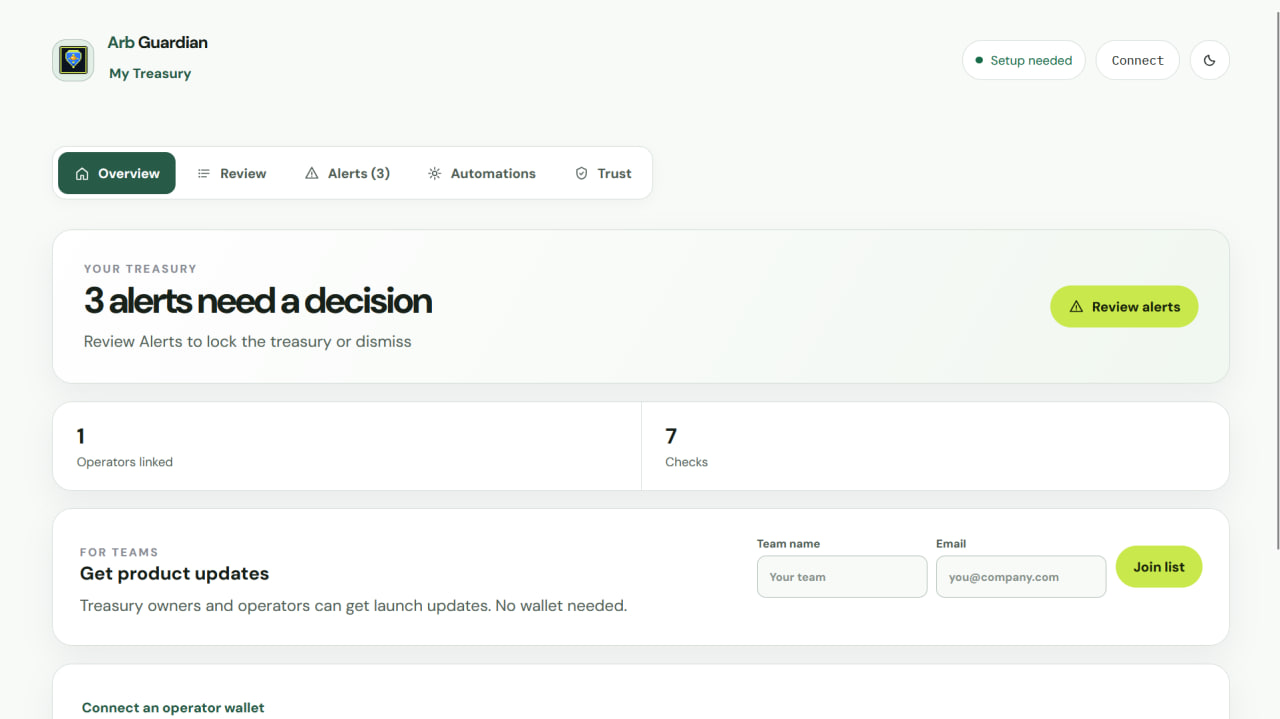Click the home icon in Overview tab
This screenshot has height=719, width=1280.
coord(82,173)
